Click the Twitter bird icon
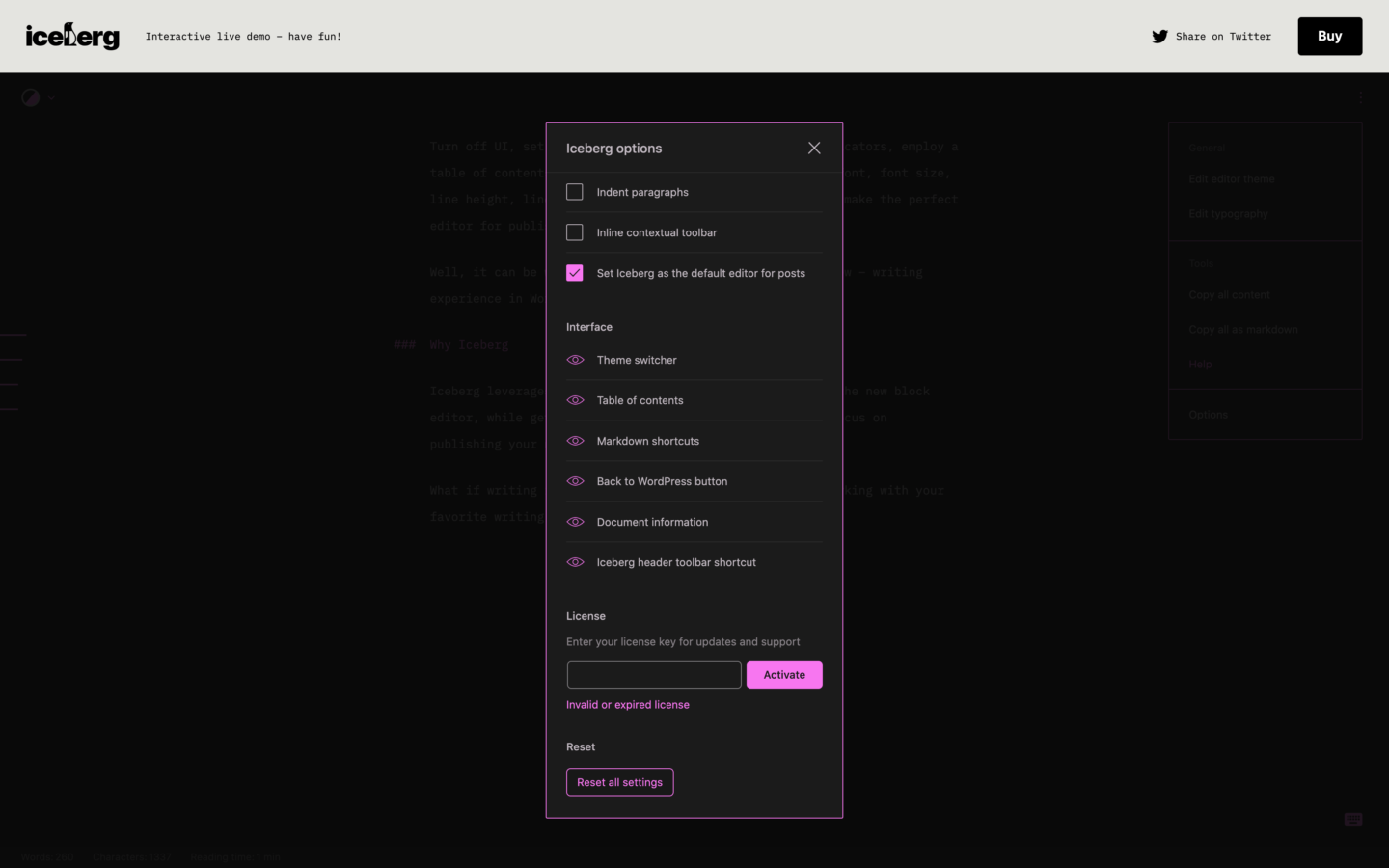 1159,37
